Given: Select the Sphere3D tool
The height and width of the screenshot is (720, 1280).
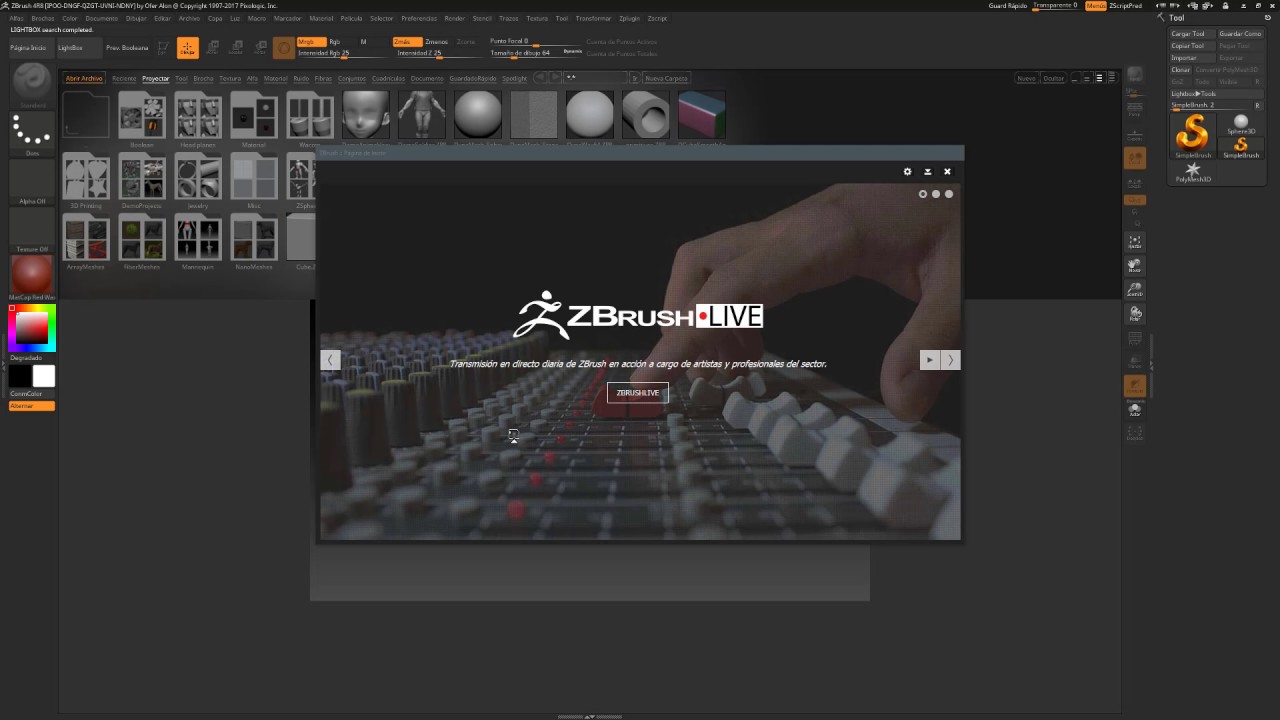Looking at the screenshot, I should [1241, 123].
